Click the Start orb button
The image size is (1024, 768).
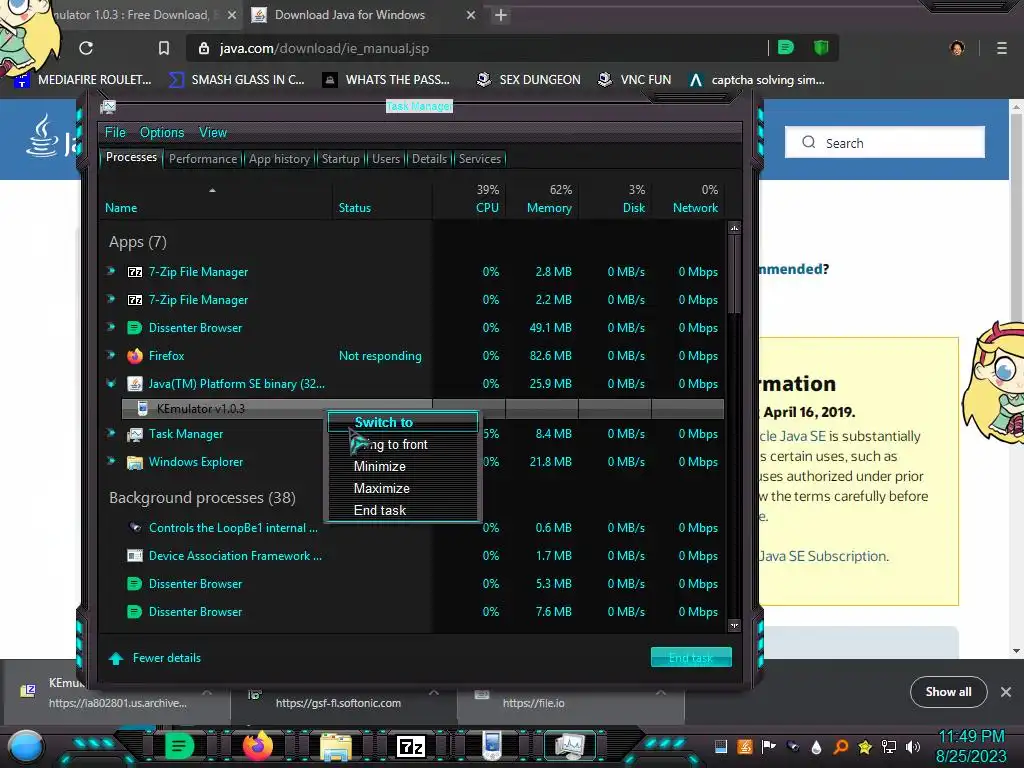point(25,747)
